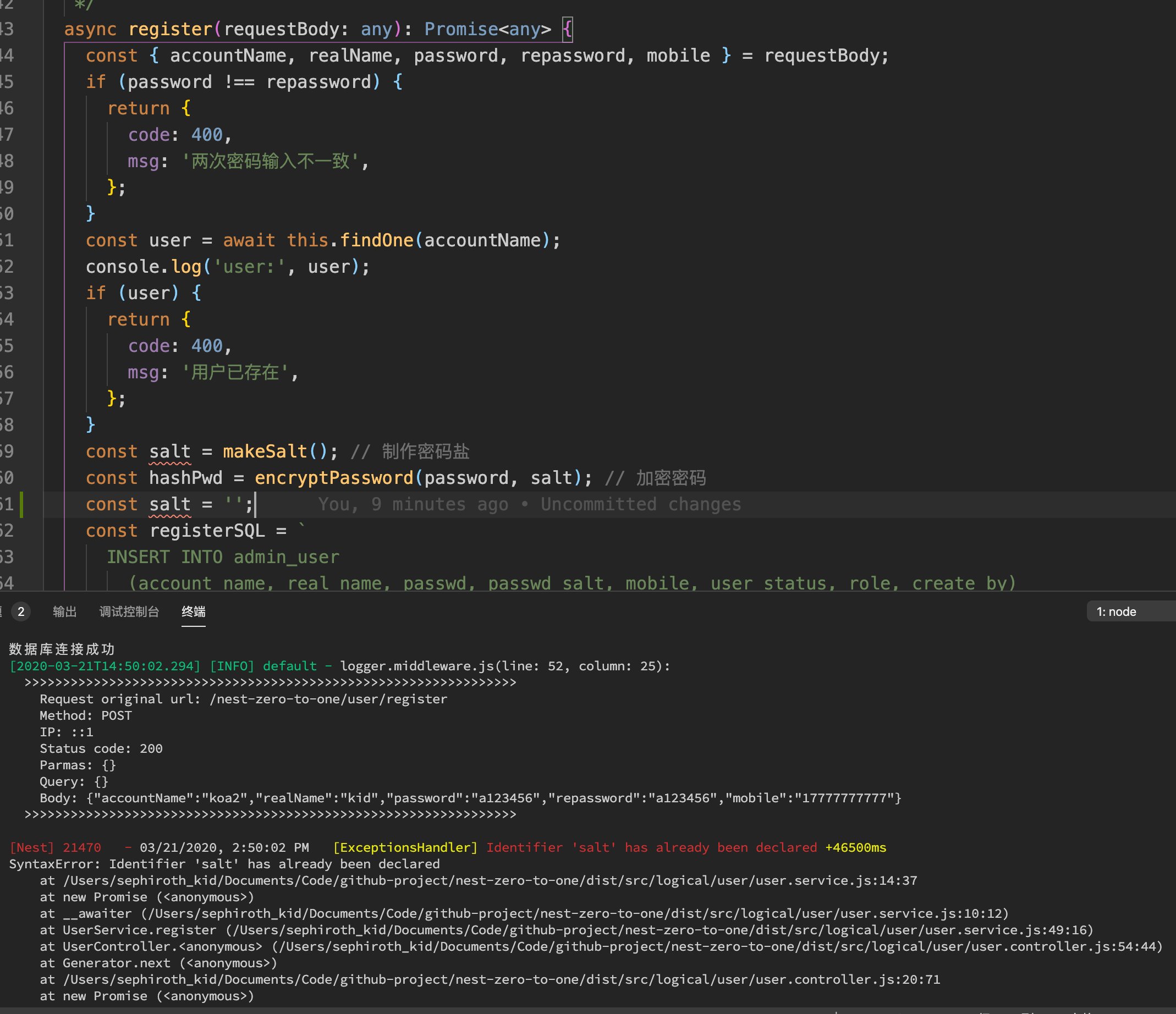Click the red ExceptionsHandler error message
1176x1014 pixels.
(651, 847)
